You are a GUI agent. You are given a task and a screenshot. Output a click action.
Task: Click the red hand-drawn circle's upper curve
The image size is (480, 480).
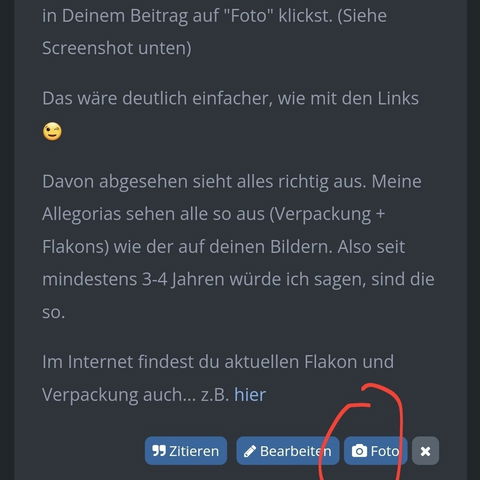(x=380, y=388)
